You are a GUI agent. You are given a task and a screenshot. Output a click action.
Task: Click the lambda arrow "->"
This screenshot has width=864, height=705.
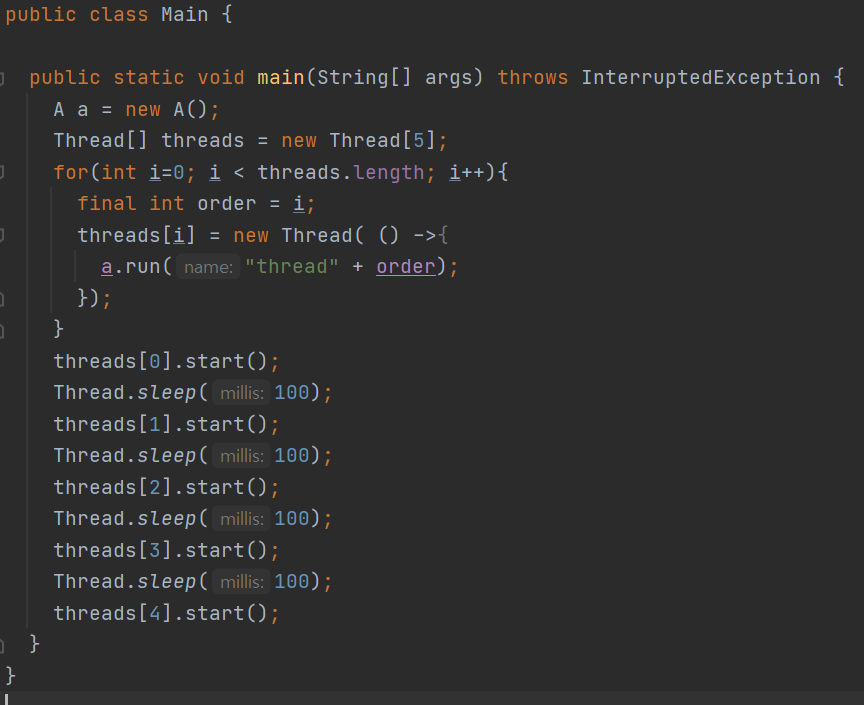point(424,235)
